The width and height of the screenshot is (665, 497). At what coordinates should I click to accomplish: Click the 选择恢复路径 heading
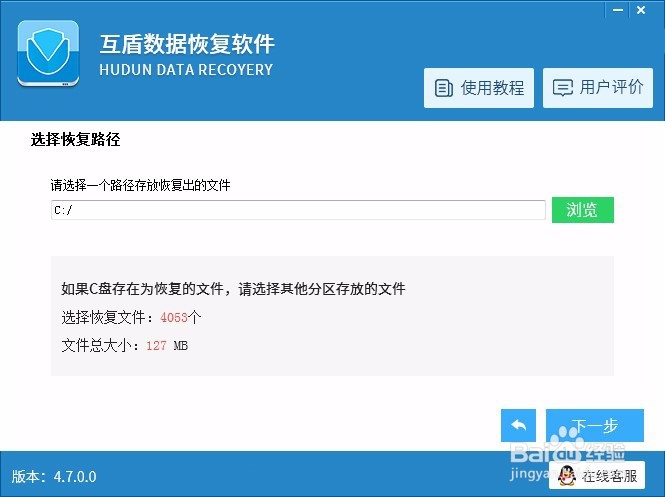75,140
